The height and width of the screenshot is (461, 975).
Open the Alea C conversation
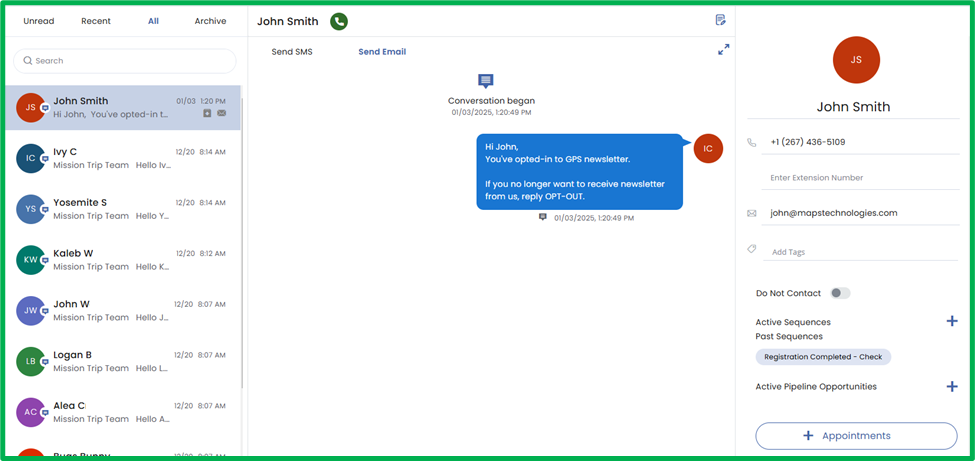tap(122, 412)
